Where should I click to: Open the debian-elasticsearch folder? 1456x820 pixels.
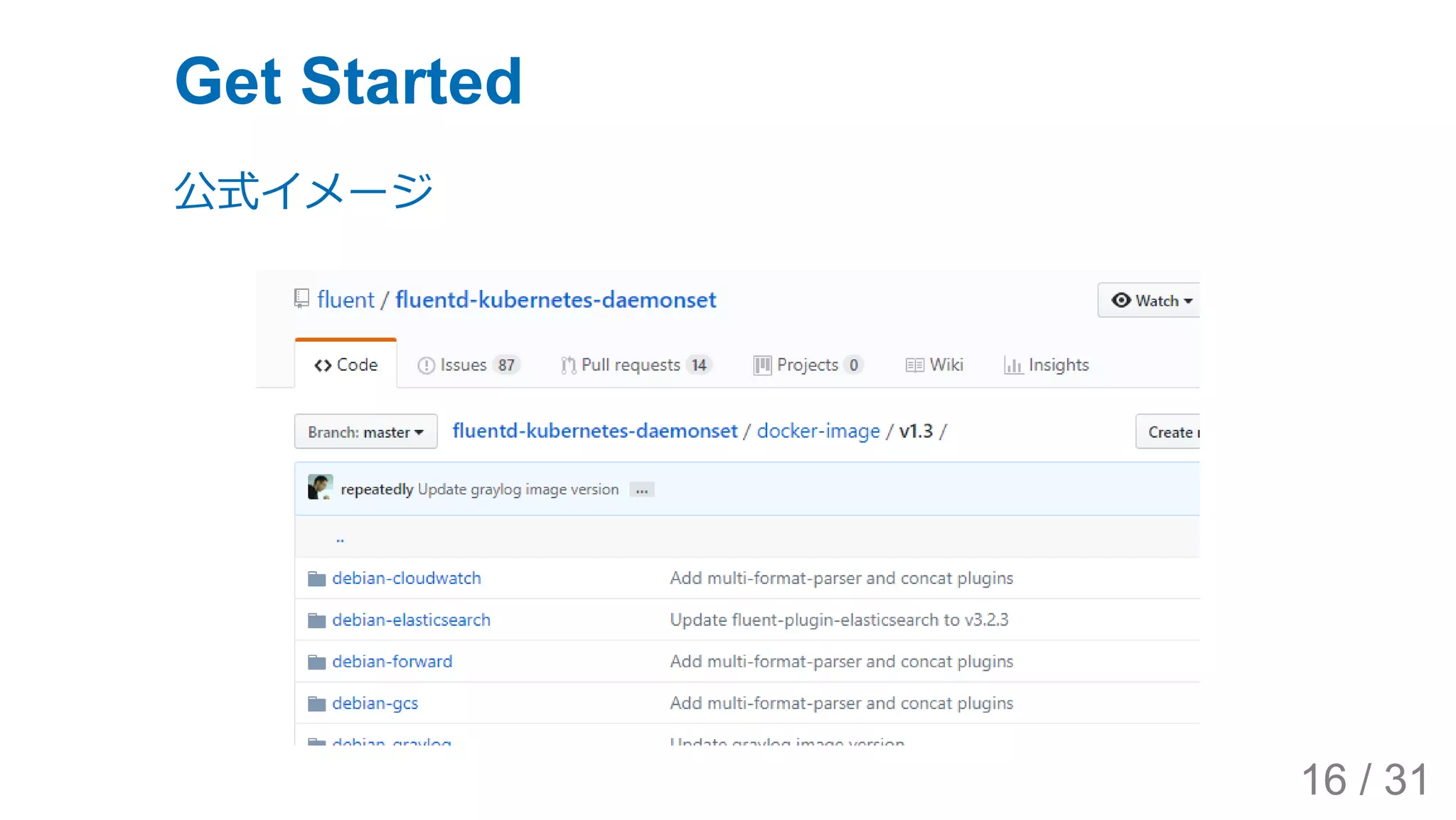coord(411,620)
